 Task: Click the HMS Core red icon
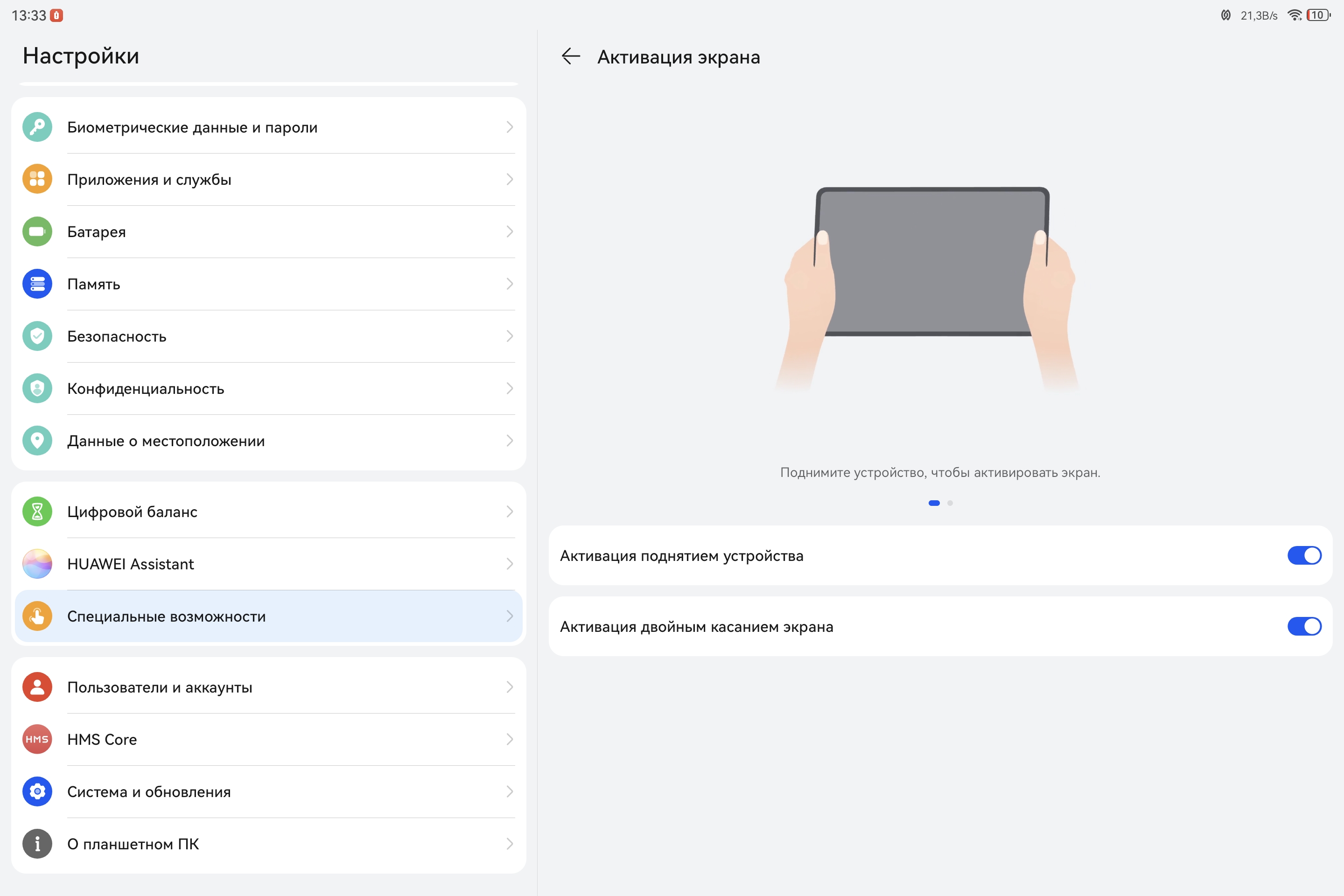(37, 739)
